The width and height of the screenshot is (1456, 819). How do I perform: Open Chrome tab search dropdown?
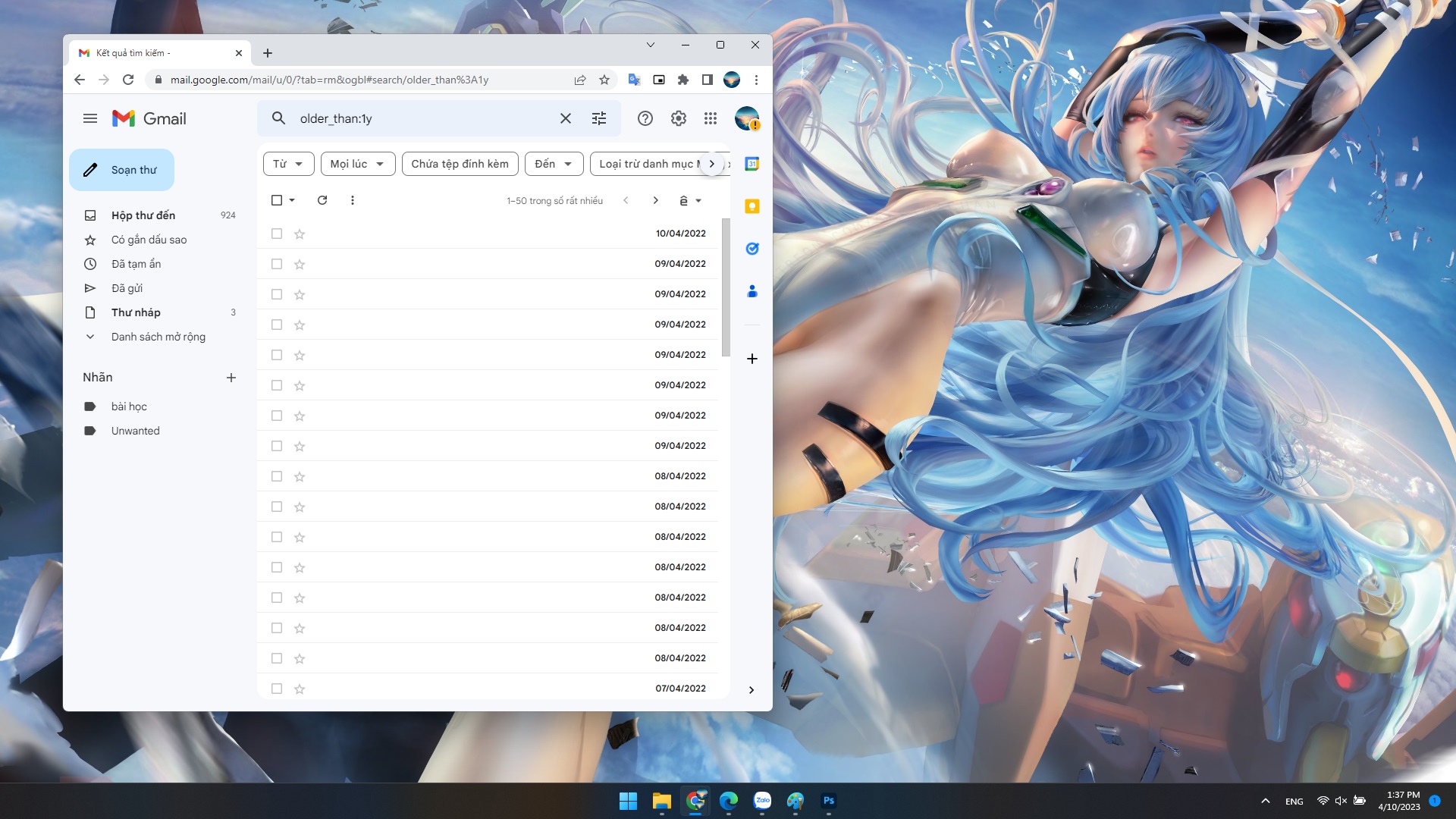651,45
